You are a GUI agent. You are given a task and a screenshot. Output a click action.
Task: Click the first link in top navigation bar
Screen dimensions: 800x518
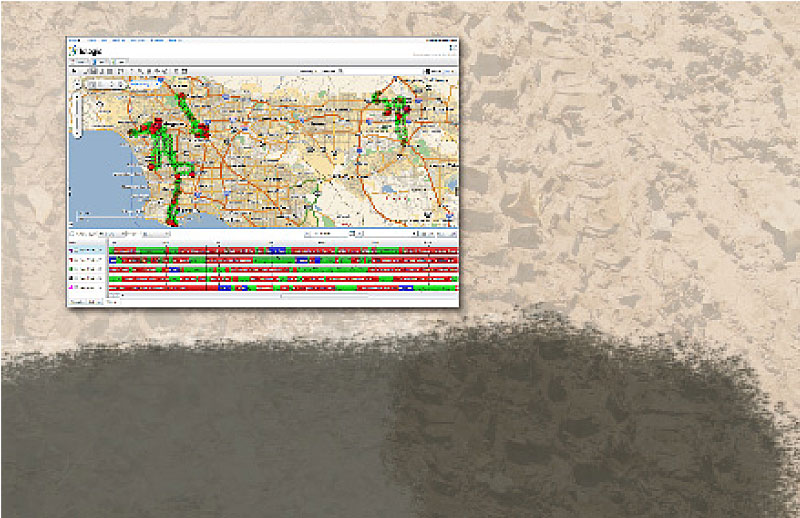pyautogui.click(x=72, y=41)
